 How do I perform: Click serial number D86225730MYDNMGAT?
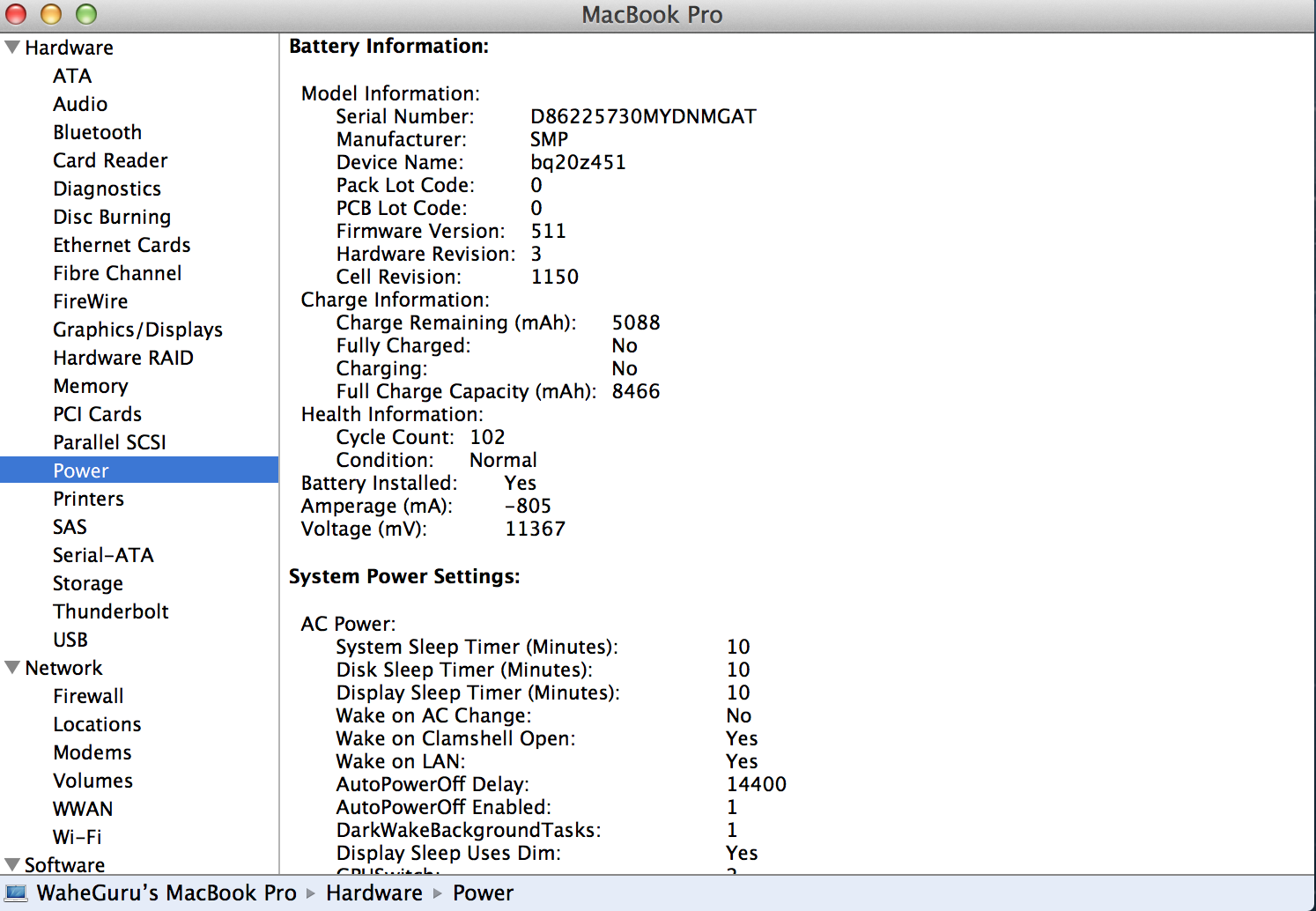[x=643, y=116]
